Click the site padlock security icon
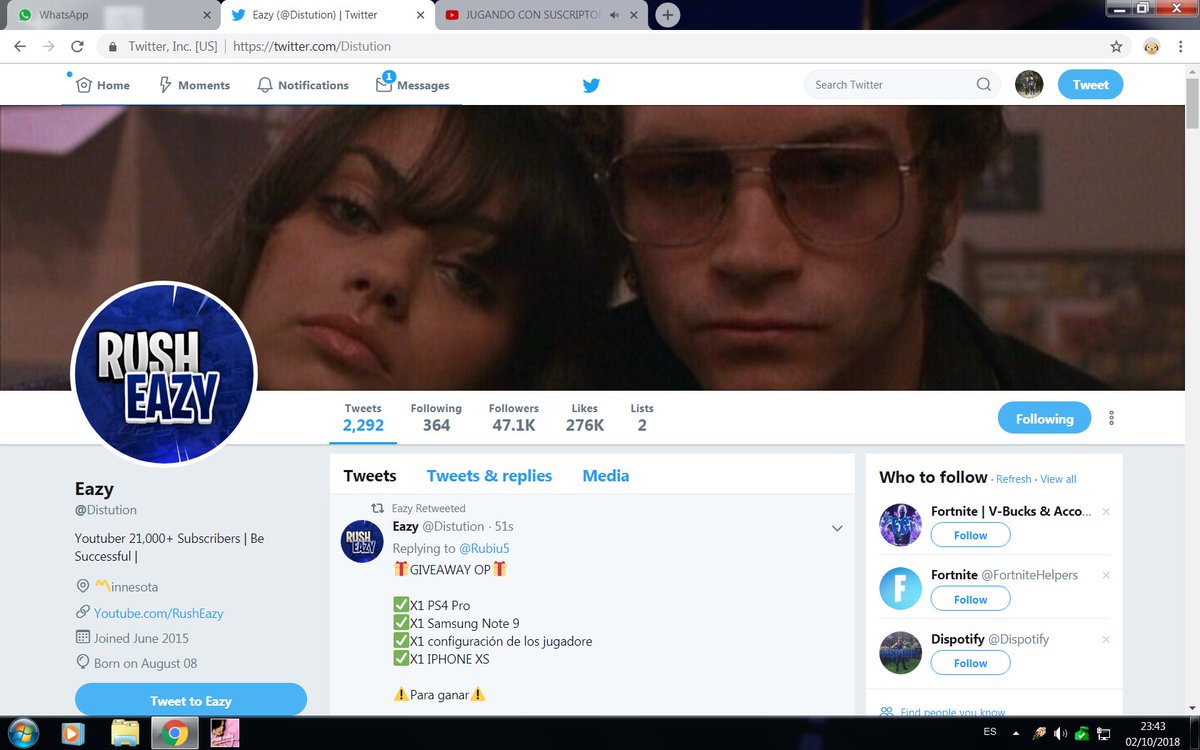The image size is (1200, 750). [113, 46]
